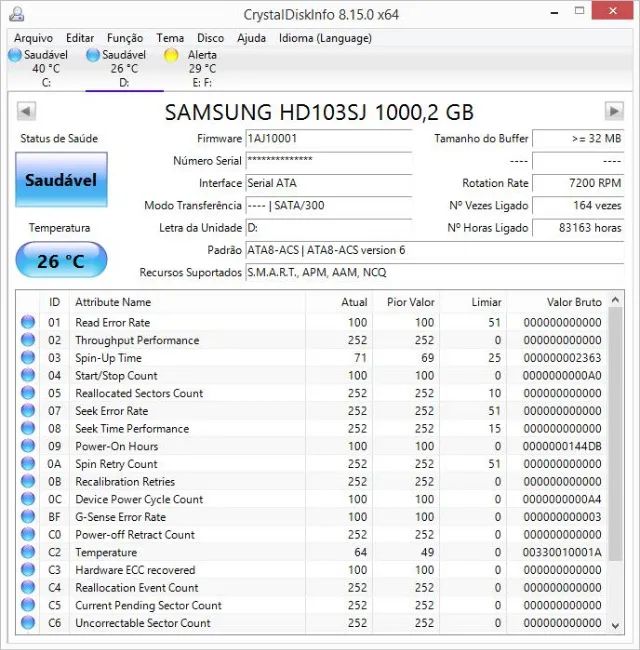Click the status orb for Temperature attribute
Viewport: 640px width, 650px height.
tap(28, 552)
